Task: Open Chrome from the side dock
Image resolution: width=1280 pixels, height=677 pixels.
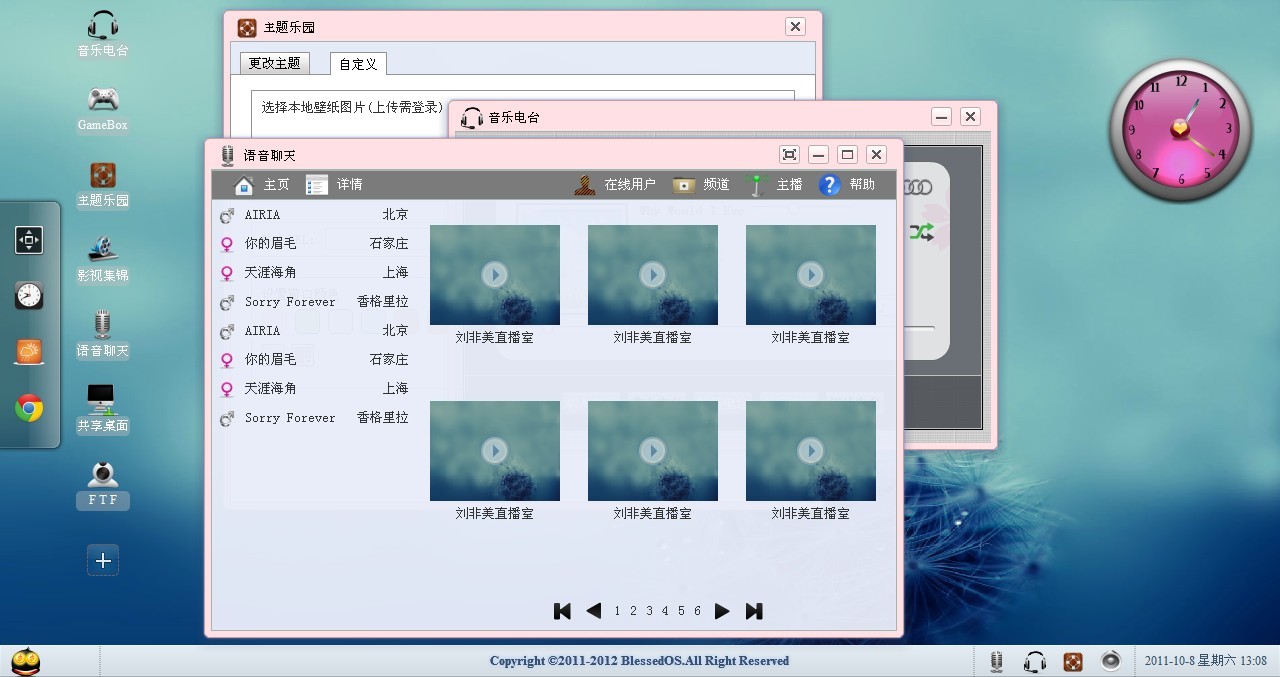Action: click(x=29, y=408)
